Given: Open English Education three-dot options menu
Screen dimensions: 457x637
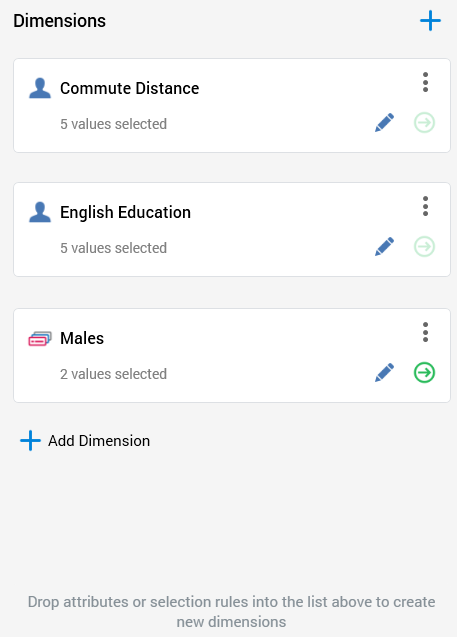Looking at the screenshot, I should (x=425, y=206).
